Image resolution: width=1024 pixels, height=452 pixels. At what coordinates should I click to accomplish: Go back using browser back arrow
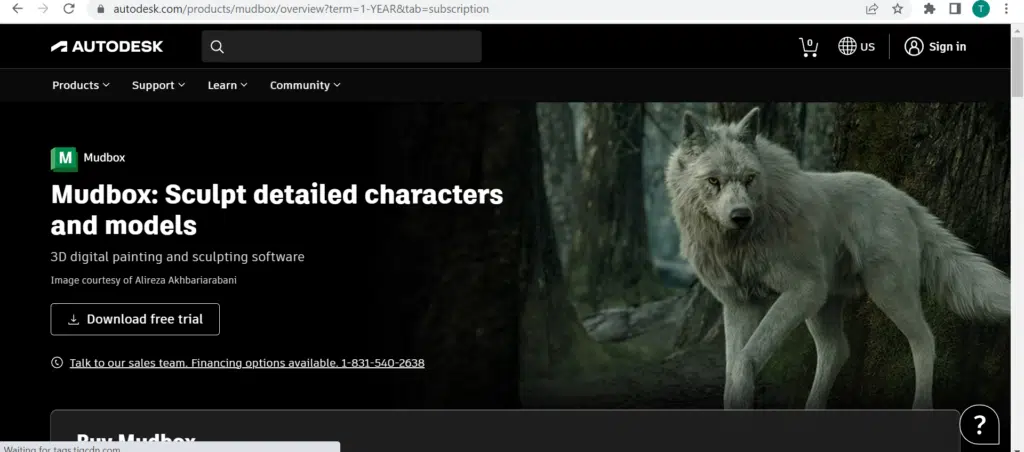pyautogui.click(x=18, y=8)
